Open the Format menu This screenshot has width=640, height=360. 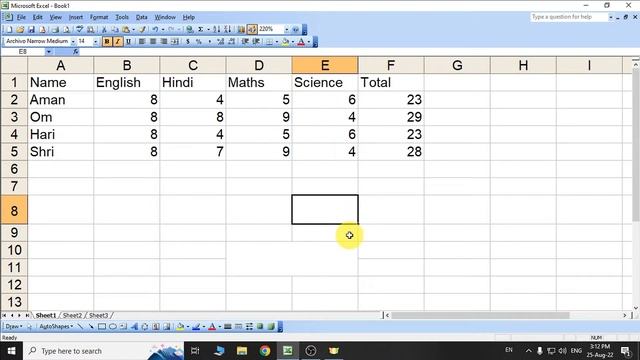[x=99, y=17]
